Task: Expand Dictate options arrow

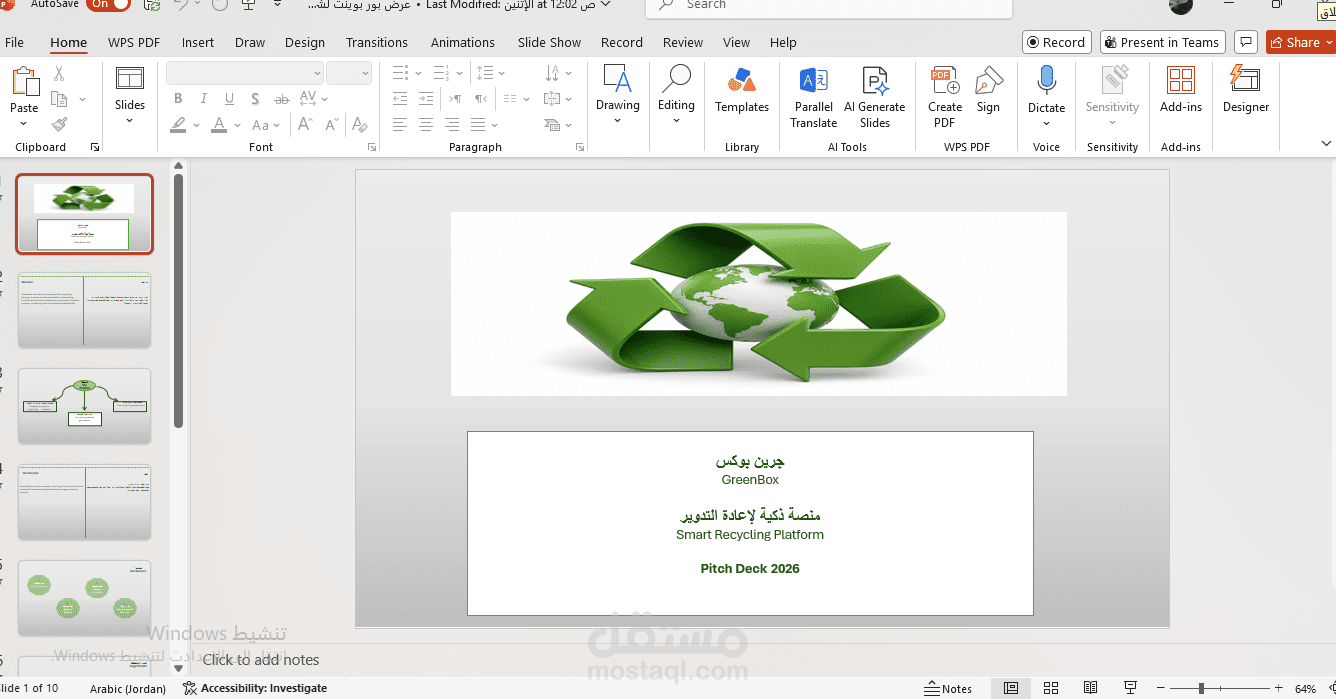Action: point(1047,124)
